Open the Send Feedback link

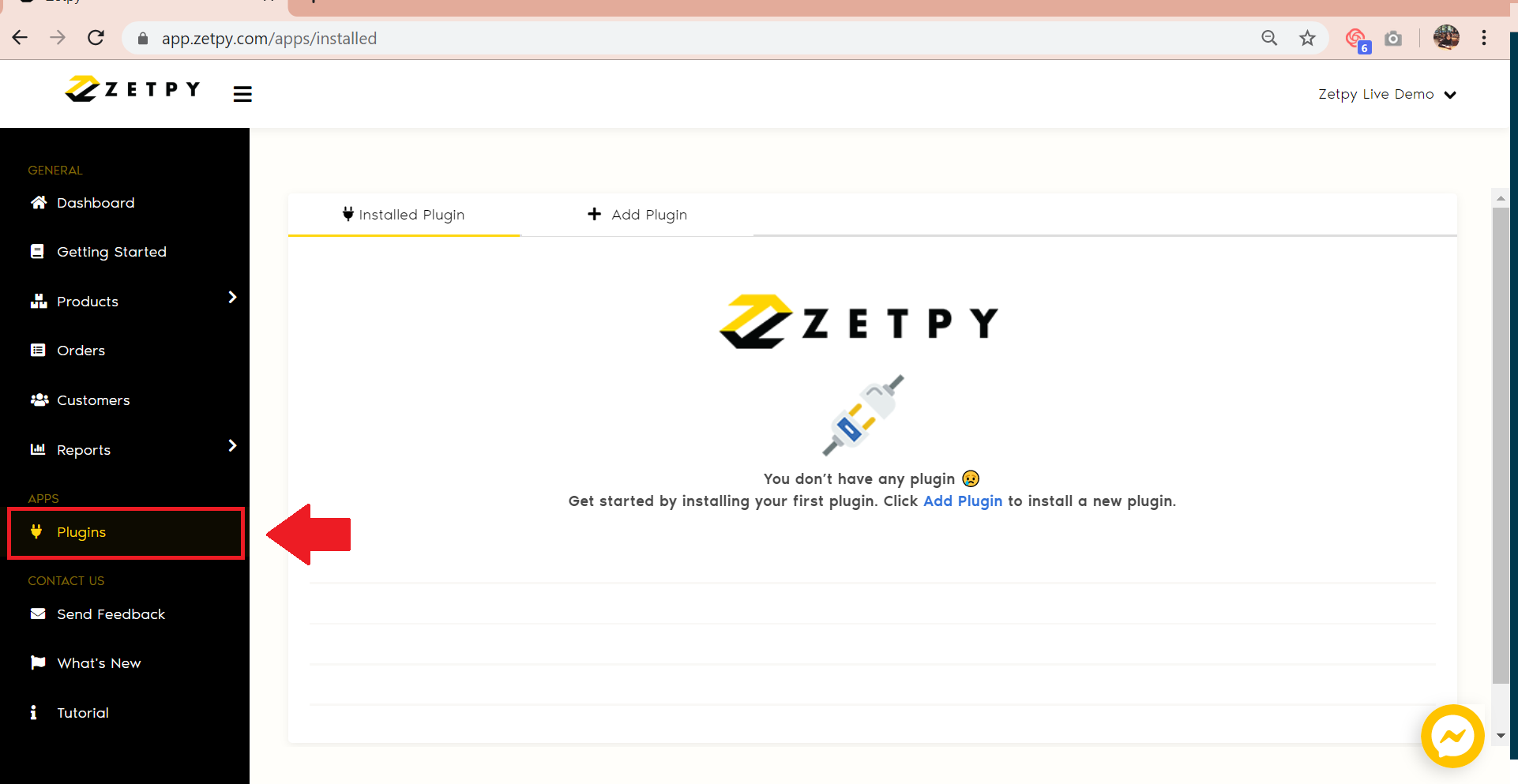pos(111,614)
